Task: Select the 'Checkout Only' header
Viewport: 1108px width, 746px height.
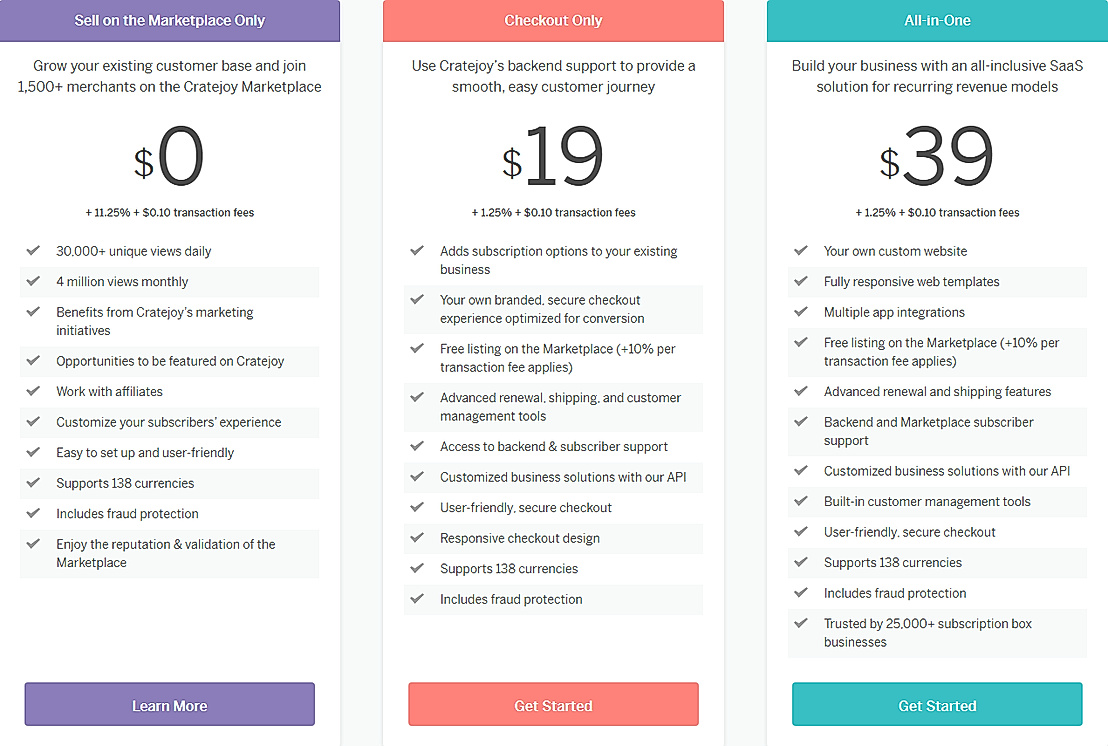Action: click(553, 20)
